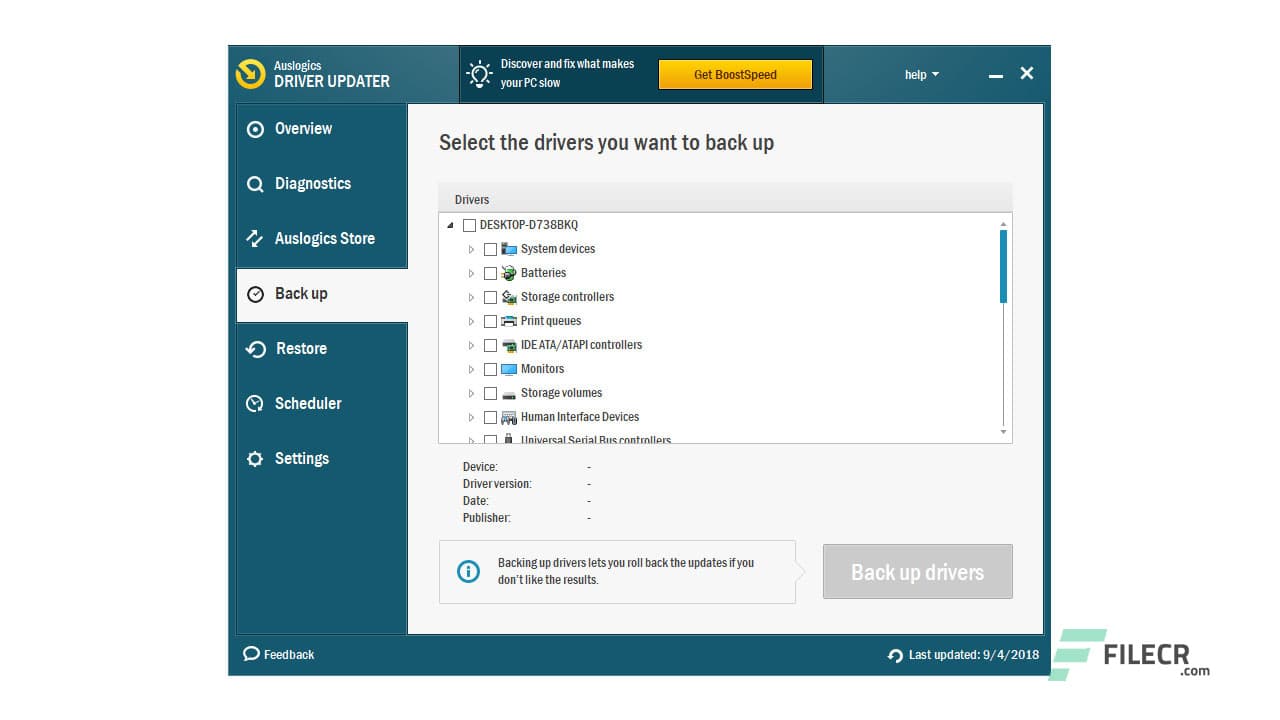Check the DESKTOP-D738BKQ checkbox
The image size is (1280, 720).
[x=470, y=225]
